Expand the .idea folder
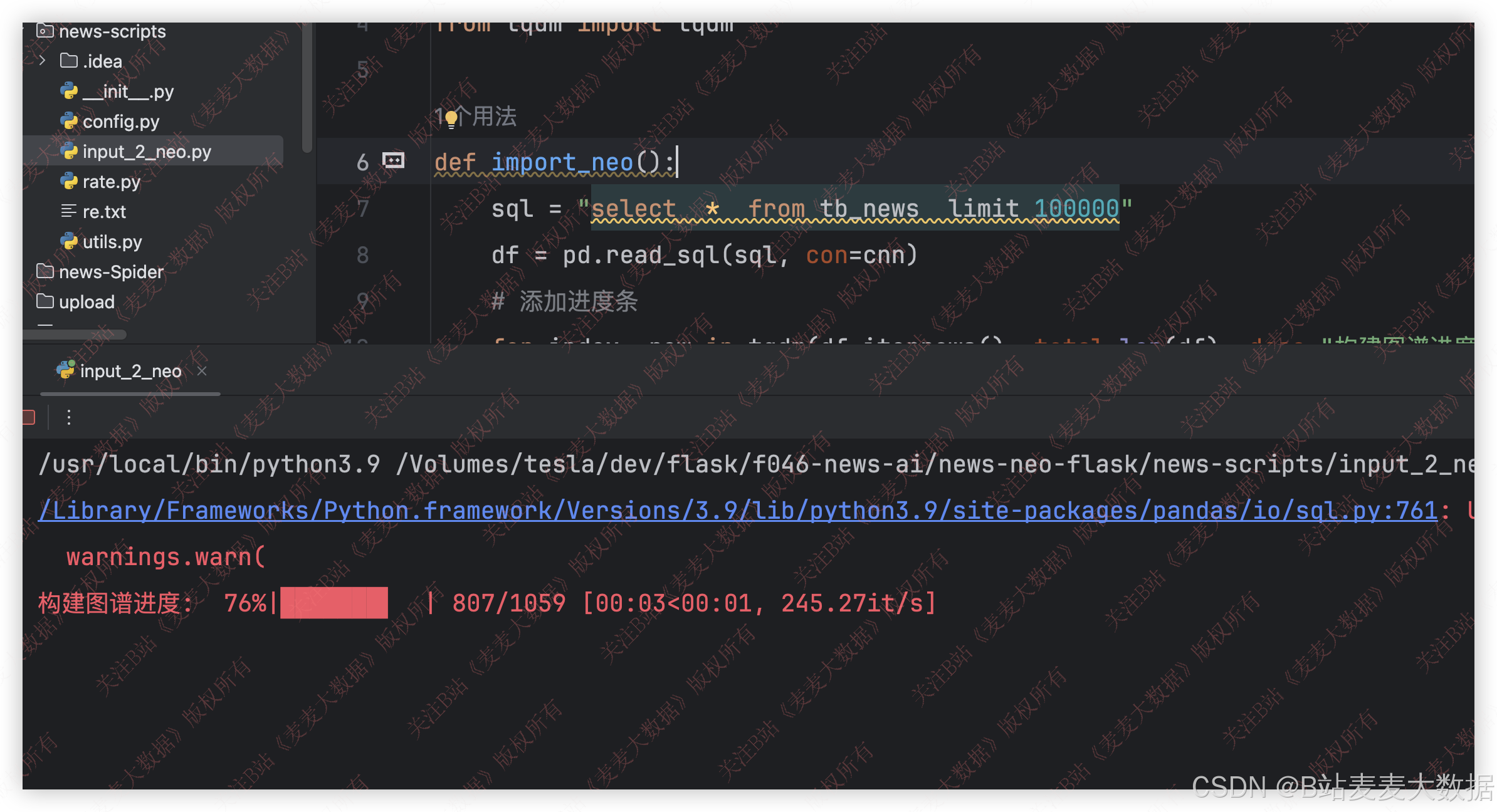Screen dimensions: 1497x812 tap(42, 61)
